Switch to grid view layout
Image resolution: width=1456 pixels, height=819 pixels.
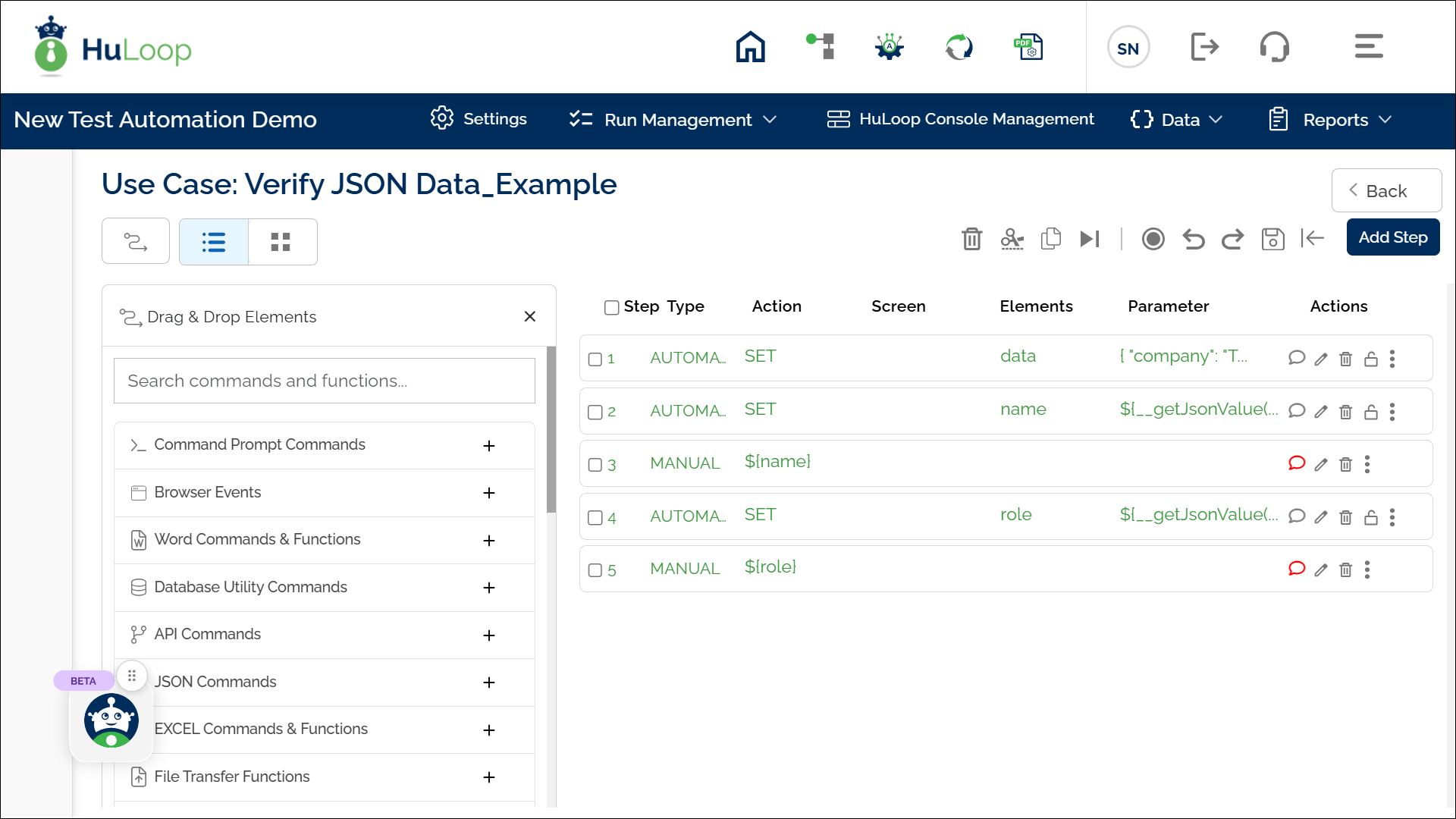point(281,242)
